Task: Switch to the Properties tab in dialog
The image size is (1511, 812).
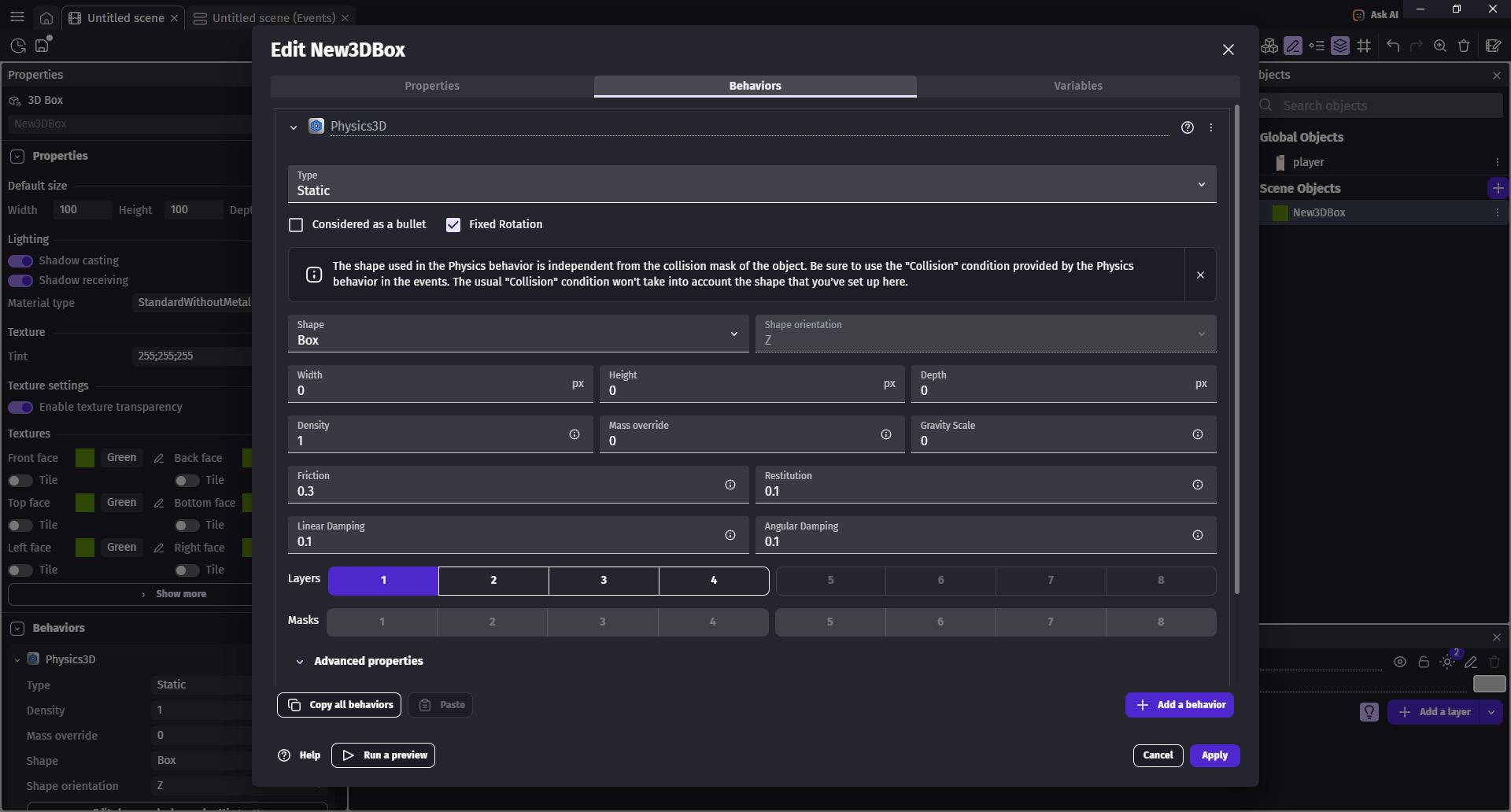Action: [432, 86]
